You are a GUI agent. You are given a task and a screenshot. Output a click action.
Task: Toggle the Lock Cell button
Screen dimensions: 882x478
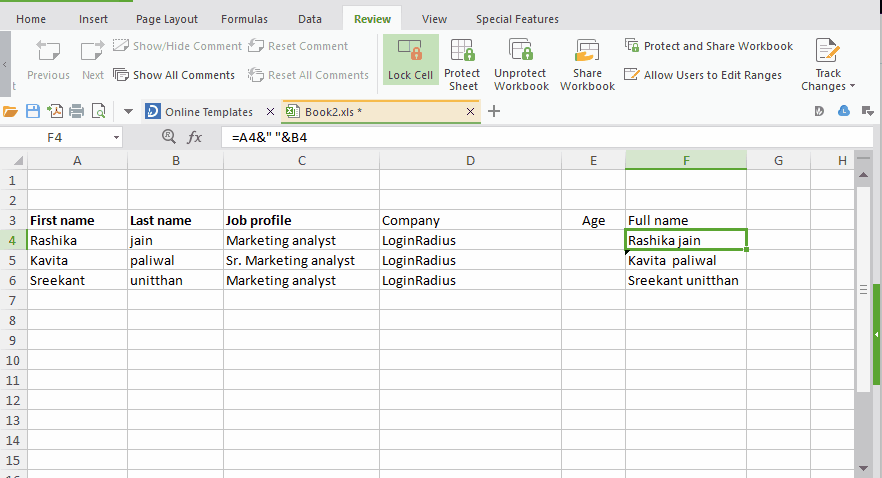[410, 61]
